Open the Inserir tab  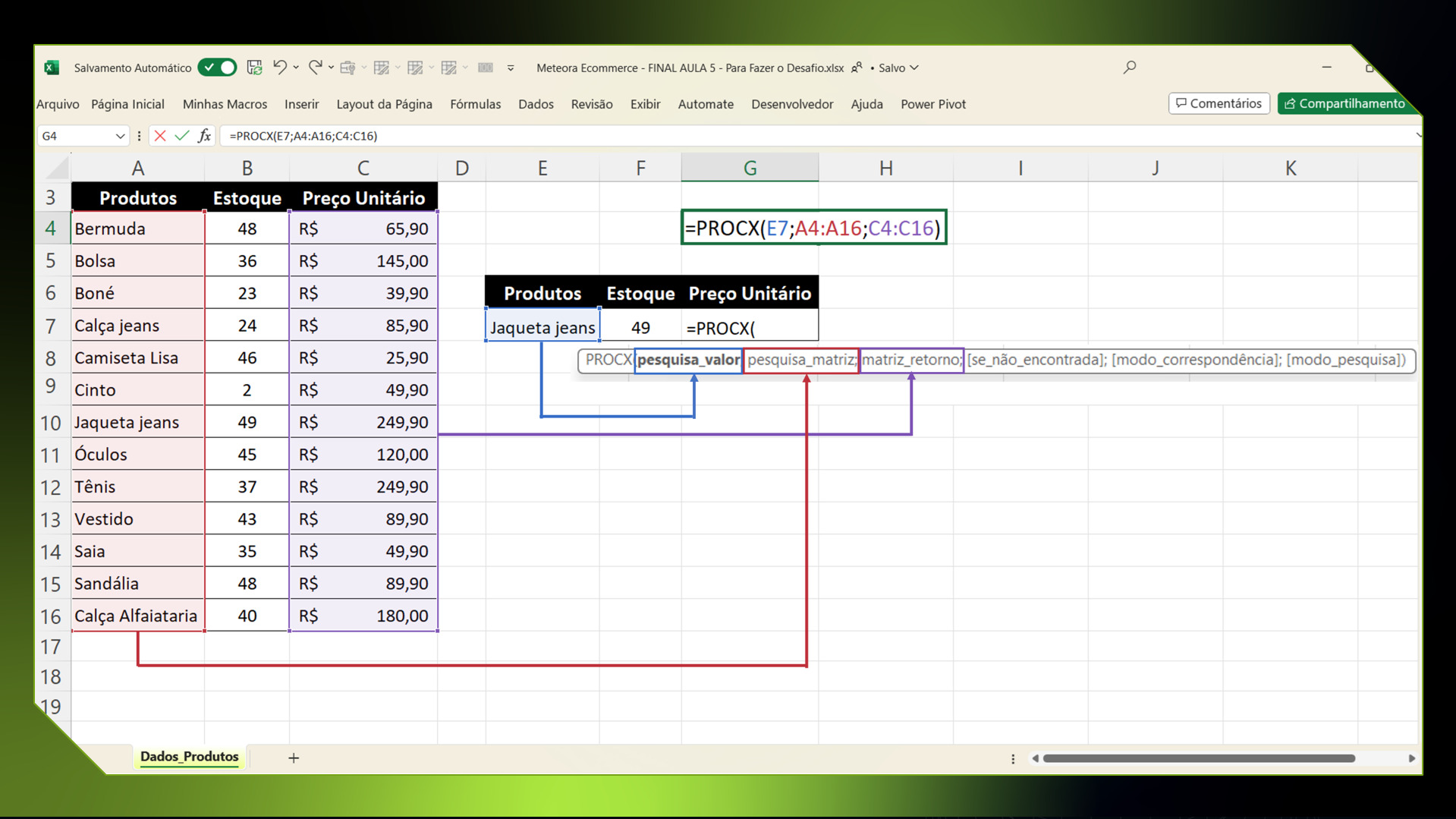(301, 104)
